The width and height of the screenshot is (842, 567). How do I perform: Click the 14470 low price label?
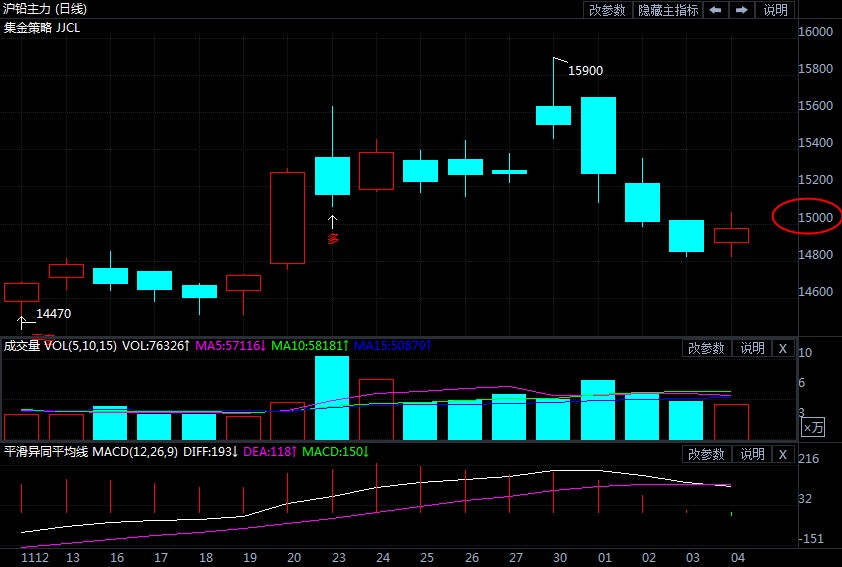point(53,314)
